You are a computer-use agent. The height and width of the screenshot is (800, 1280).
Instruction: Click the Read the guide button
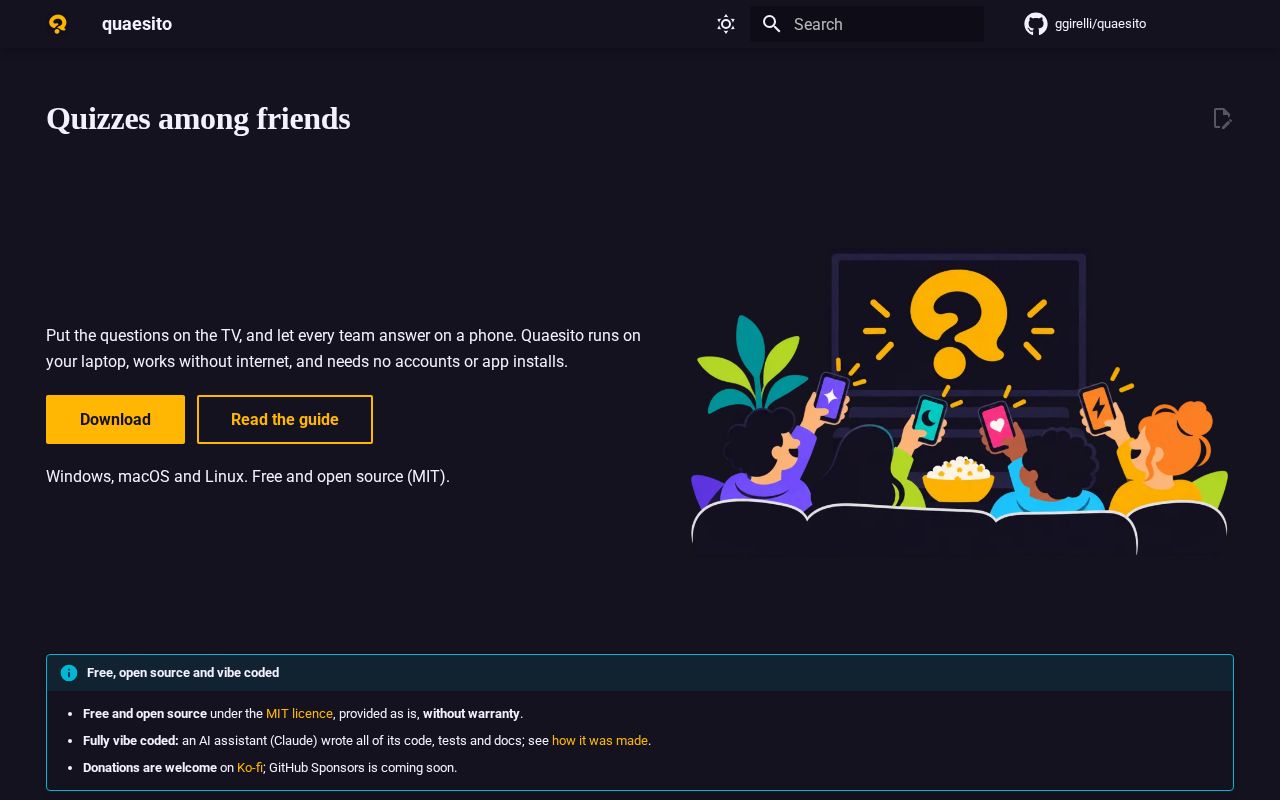(285, 419)
